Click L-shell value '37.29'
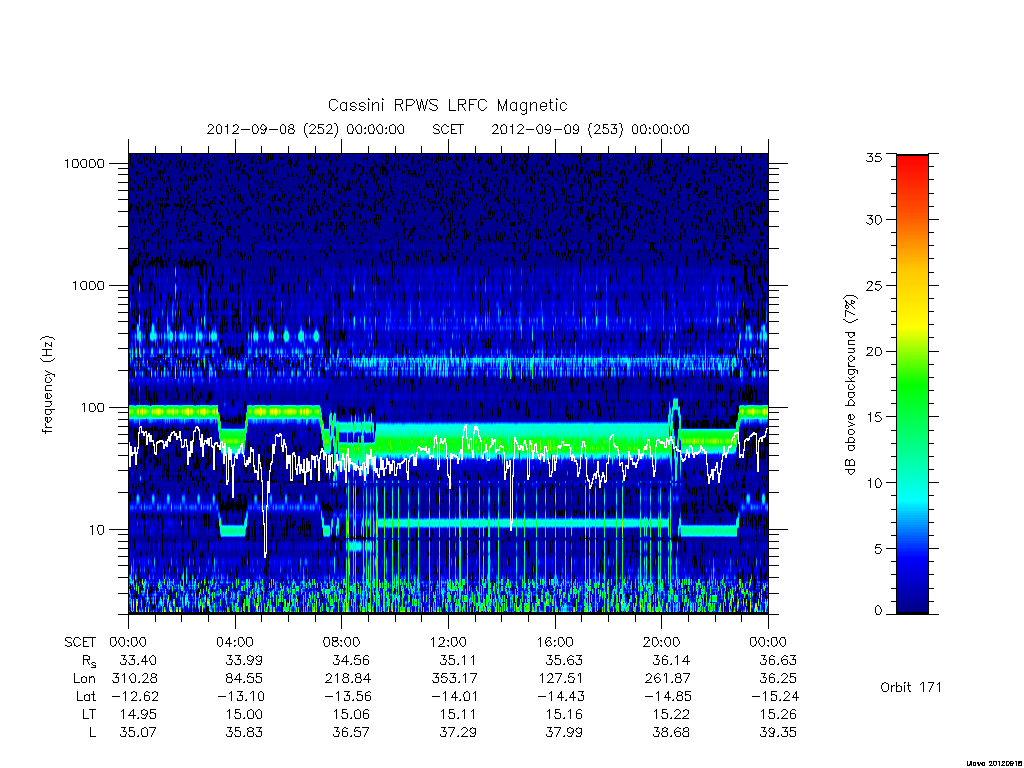The image size is (1024, 768). tap(458, 733)
